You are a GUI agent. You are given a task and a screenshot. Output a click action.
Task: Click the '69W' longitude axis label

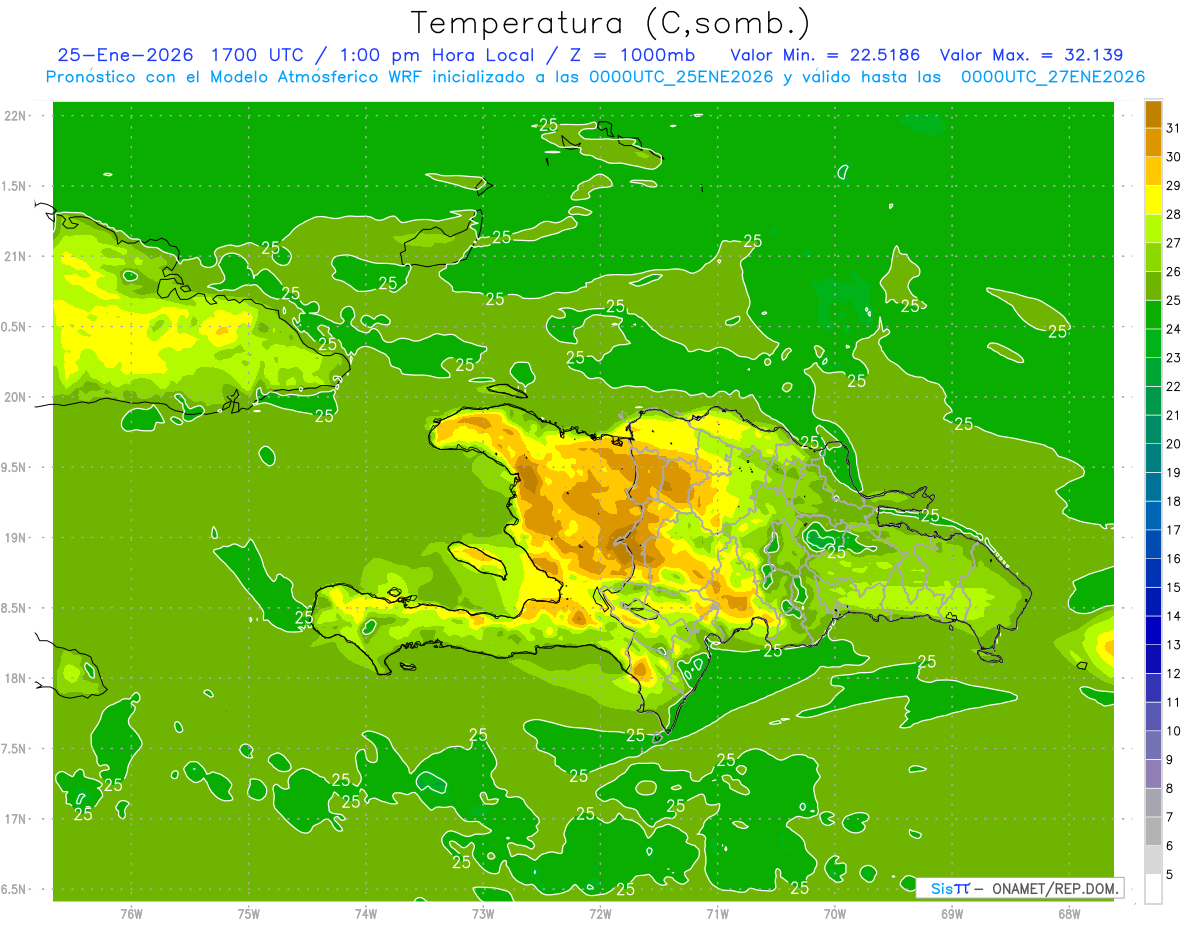tap(952, 914)
